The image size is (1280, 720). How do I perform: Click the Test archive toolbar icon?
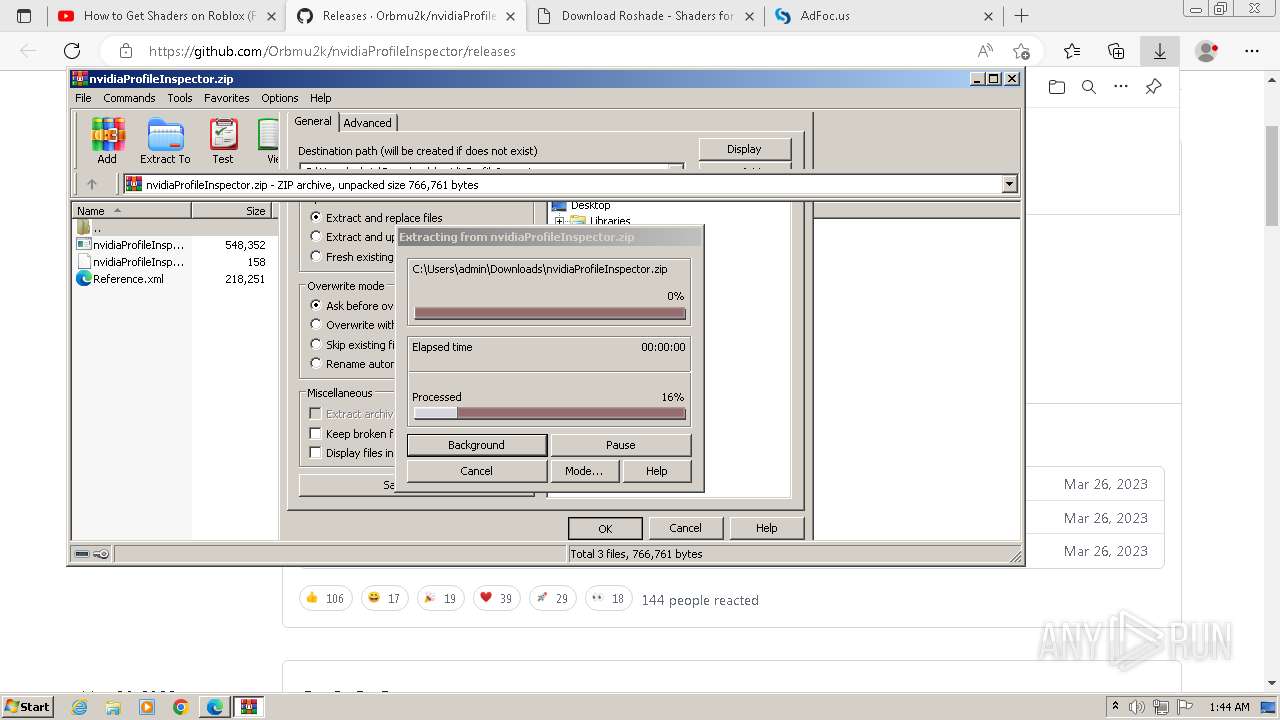click(223, 140)
